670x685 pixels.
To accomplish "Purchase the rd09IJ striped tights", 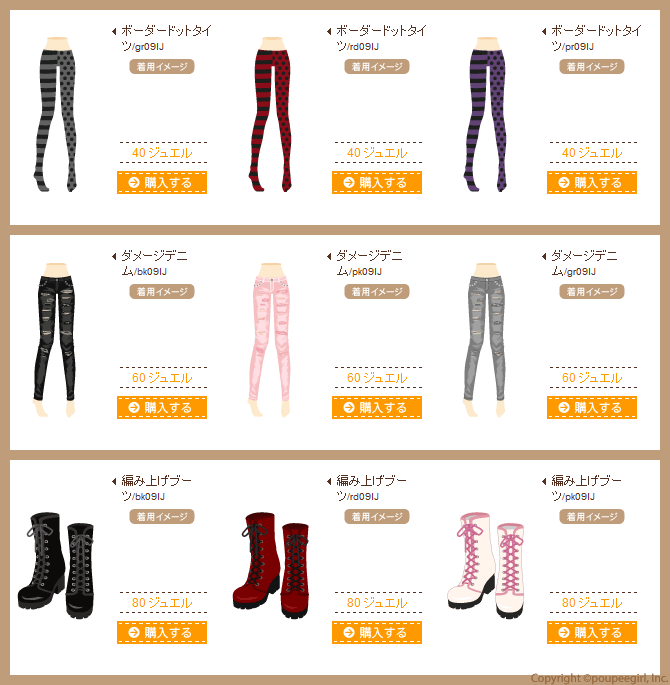I will tap(376, 183).
